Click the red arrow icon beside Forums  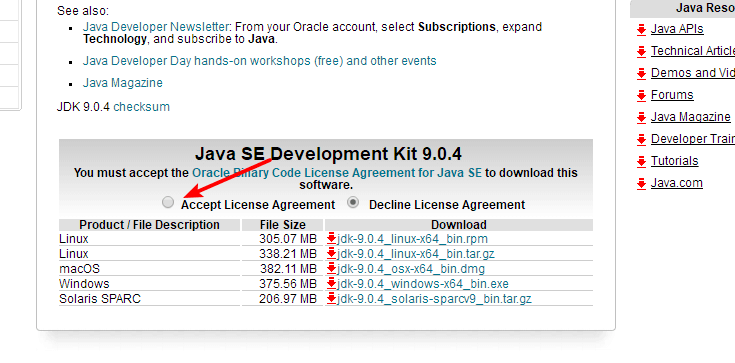pos(641,96)
